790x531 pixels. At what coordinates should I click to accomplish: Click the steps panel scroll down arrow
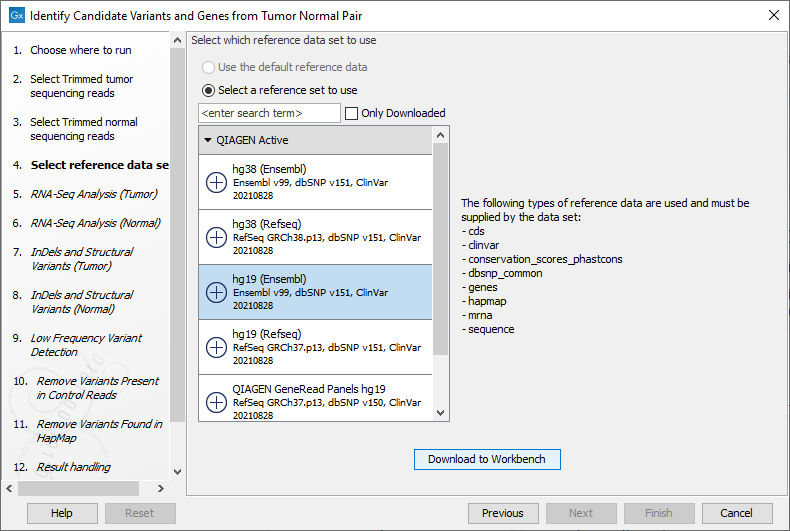pos(177,472)
